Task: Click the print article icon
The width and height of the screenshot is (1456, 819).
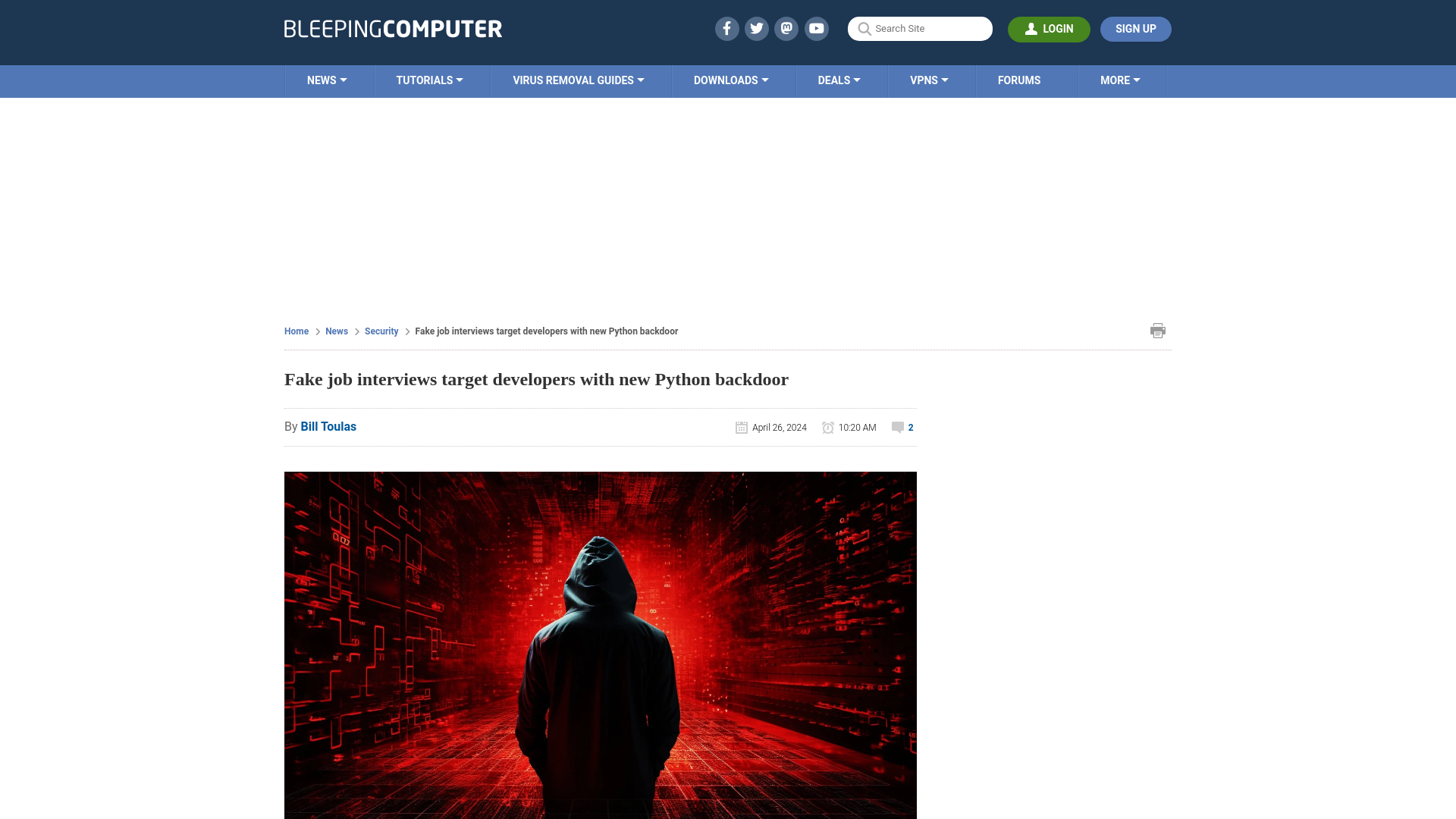Action: [x=1158, y=331]
